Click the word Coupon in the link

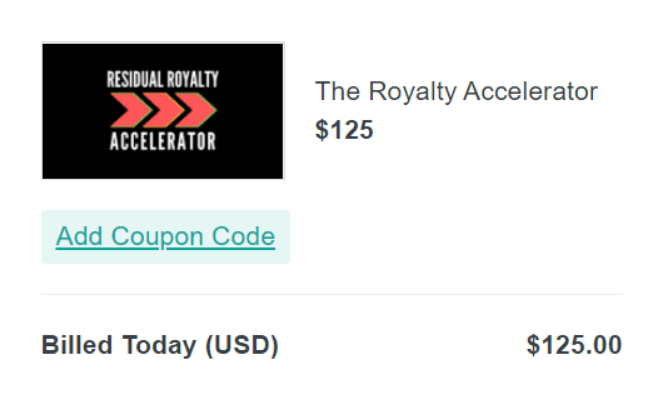157,237
